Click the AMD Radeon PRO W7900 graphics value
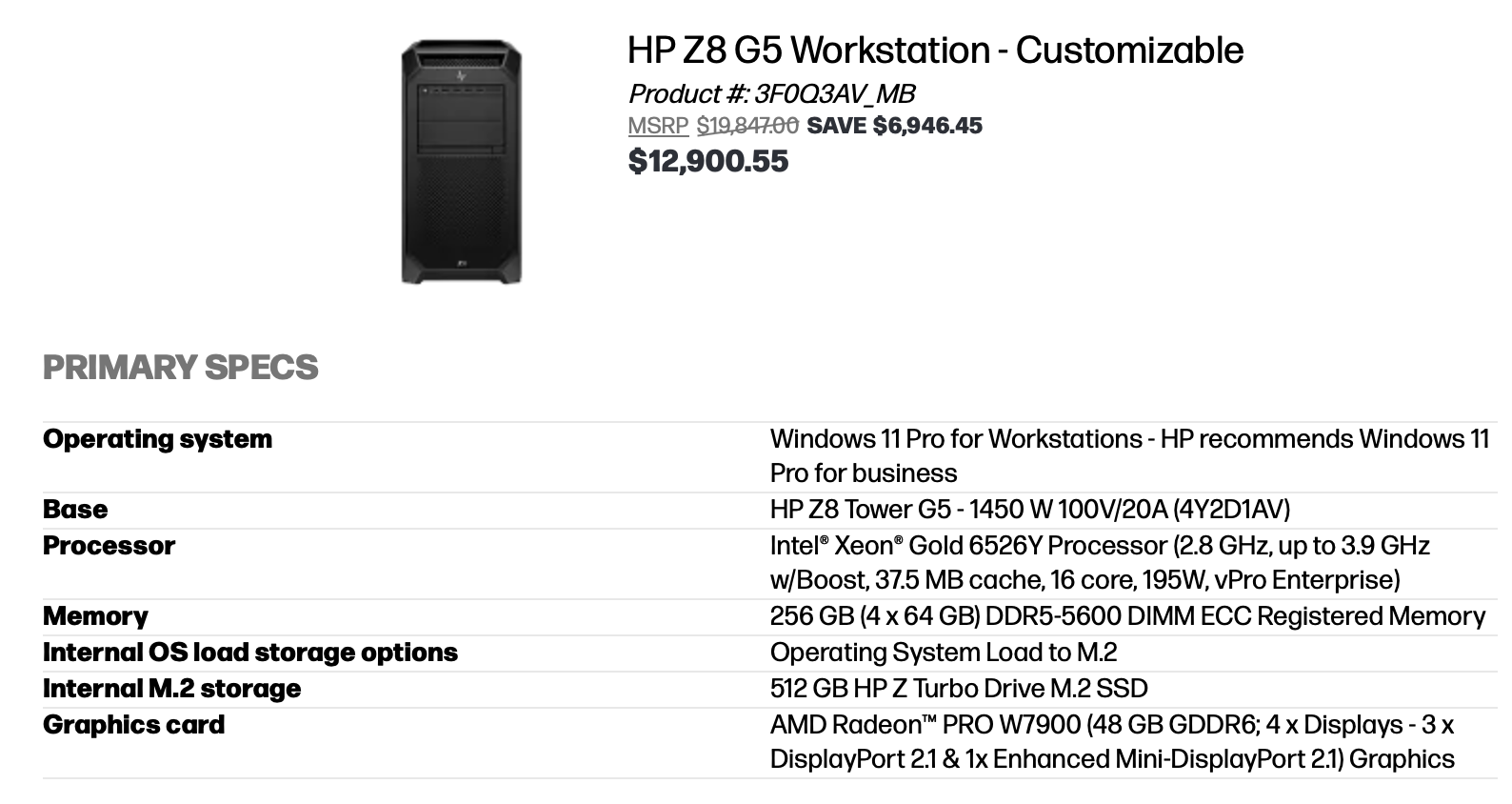1512x804 pixels. point(1111,742)
